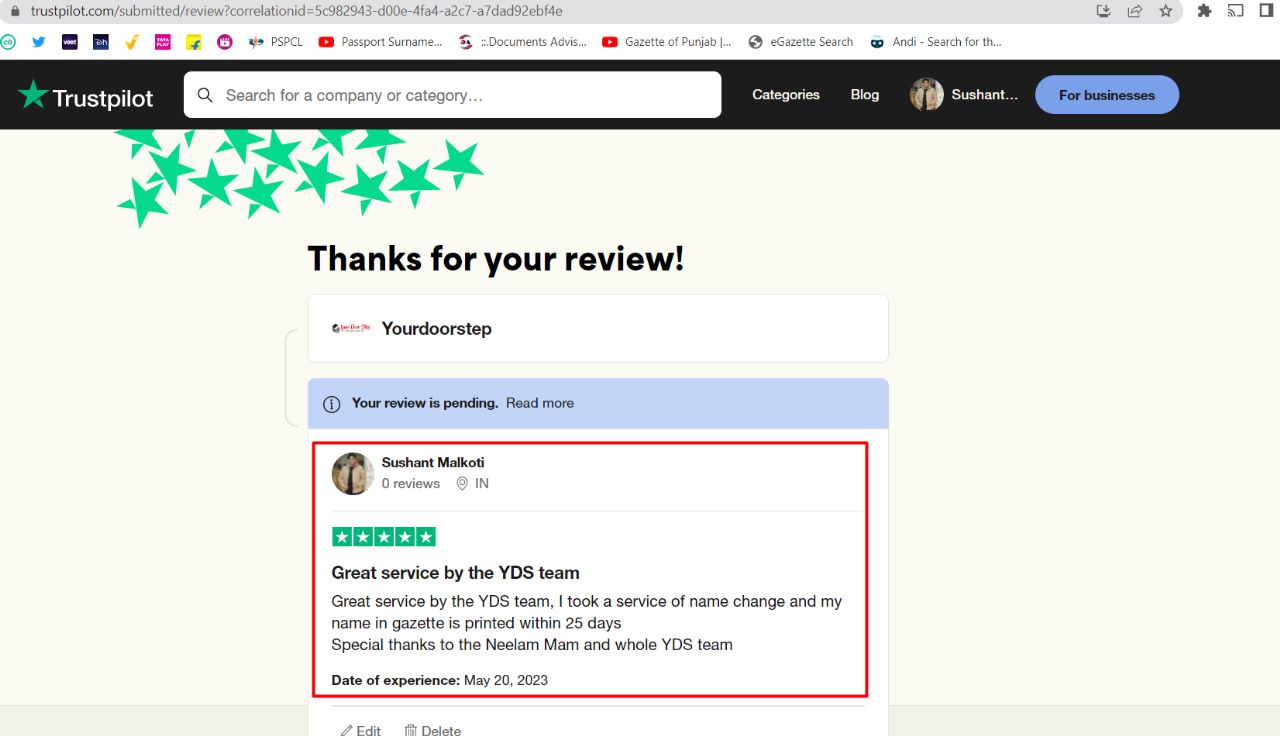Open the Voot bookmark icon
Image resolution: width=1280 pixels, height=736 pixels.
point(70,42)
